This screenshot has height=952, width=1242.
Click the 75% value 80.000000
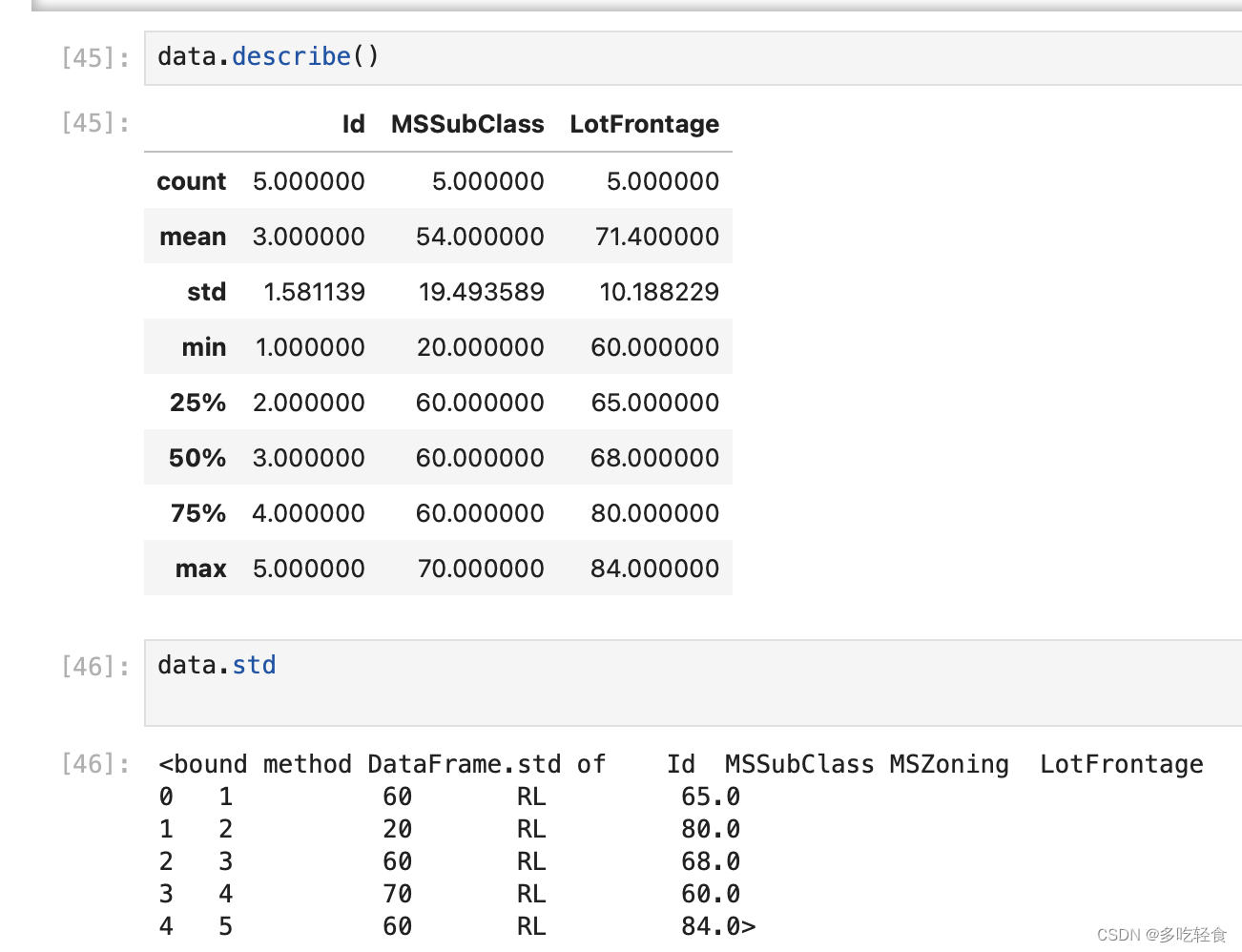(655, 513)
